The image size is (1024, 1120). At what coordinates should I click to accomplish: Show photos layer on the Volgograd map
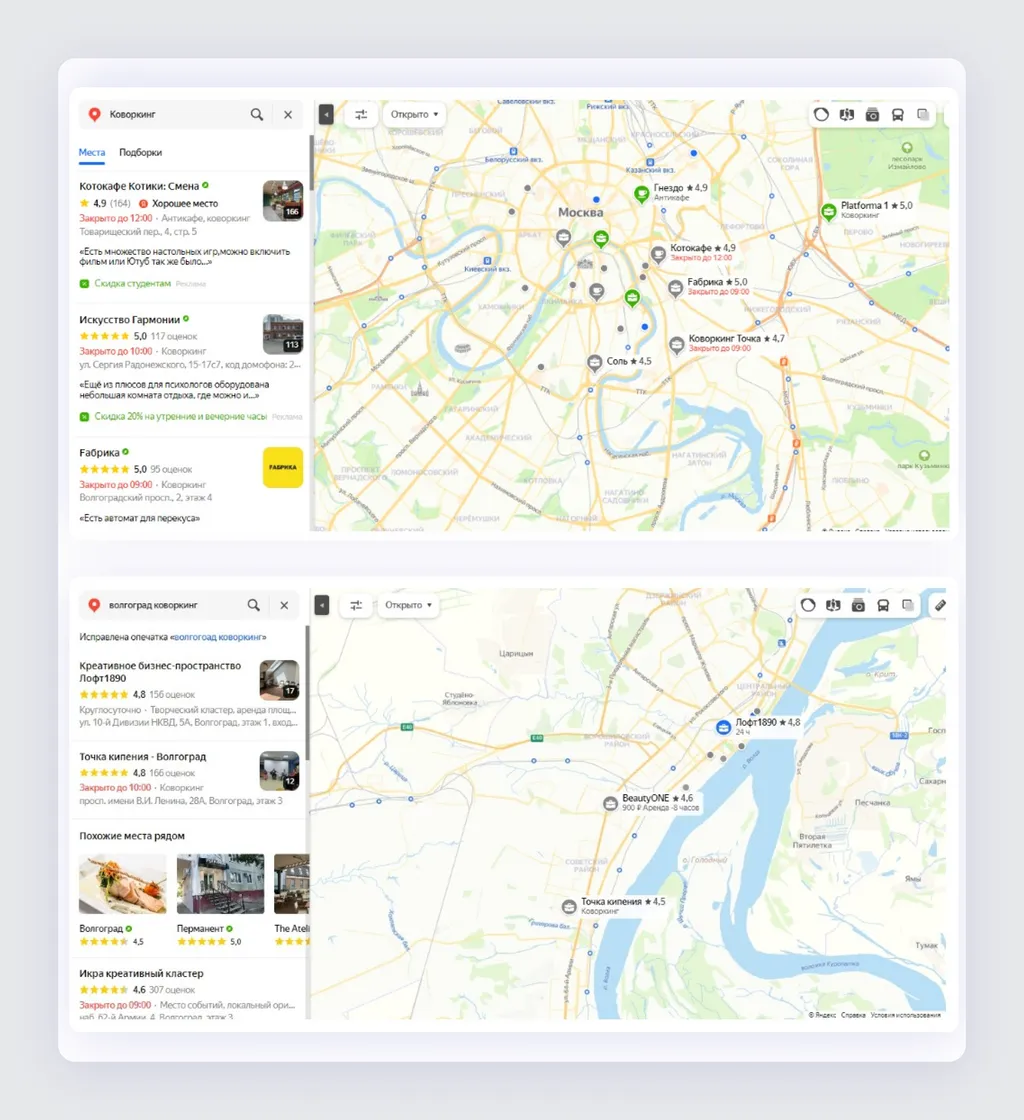click(x=858, y=605)
